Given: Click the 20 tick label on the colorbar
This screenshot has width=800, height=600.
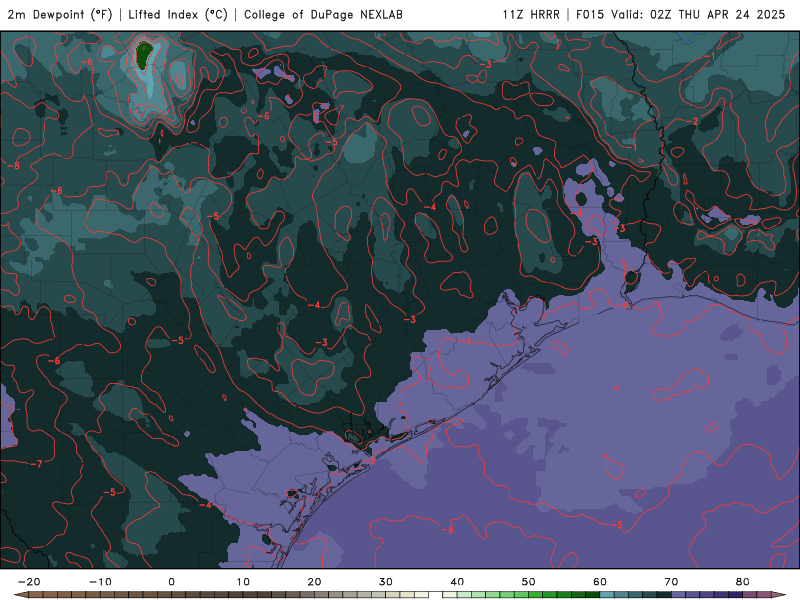Looking at the screenshot, I should (x=314, y=582).
